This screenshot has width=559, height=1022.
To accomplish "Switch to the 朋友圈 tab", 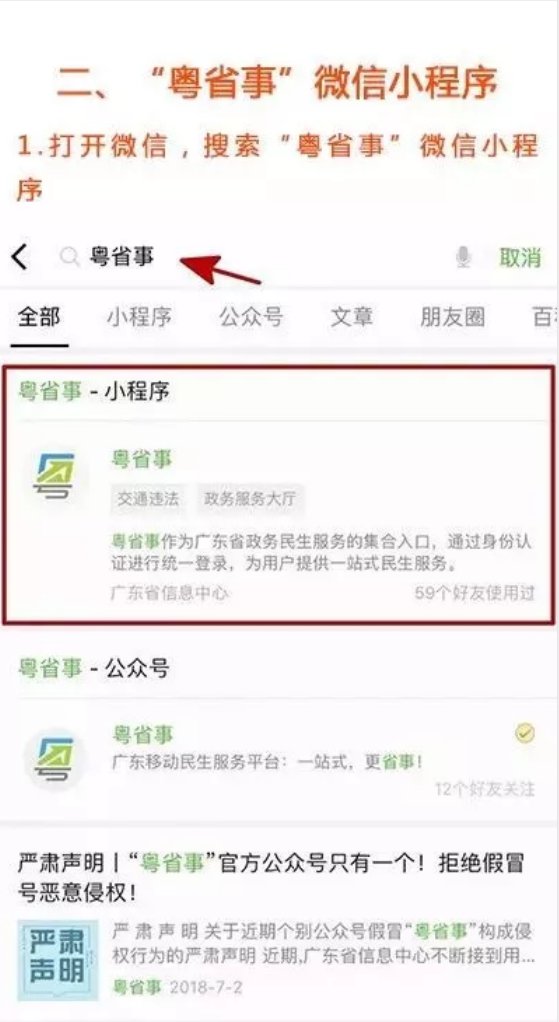I will [x=453, y=317].
